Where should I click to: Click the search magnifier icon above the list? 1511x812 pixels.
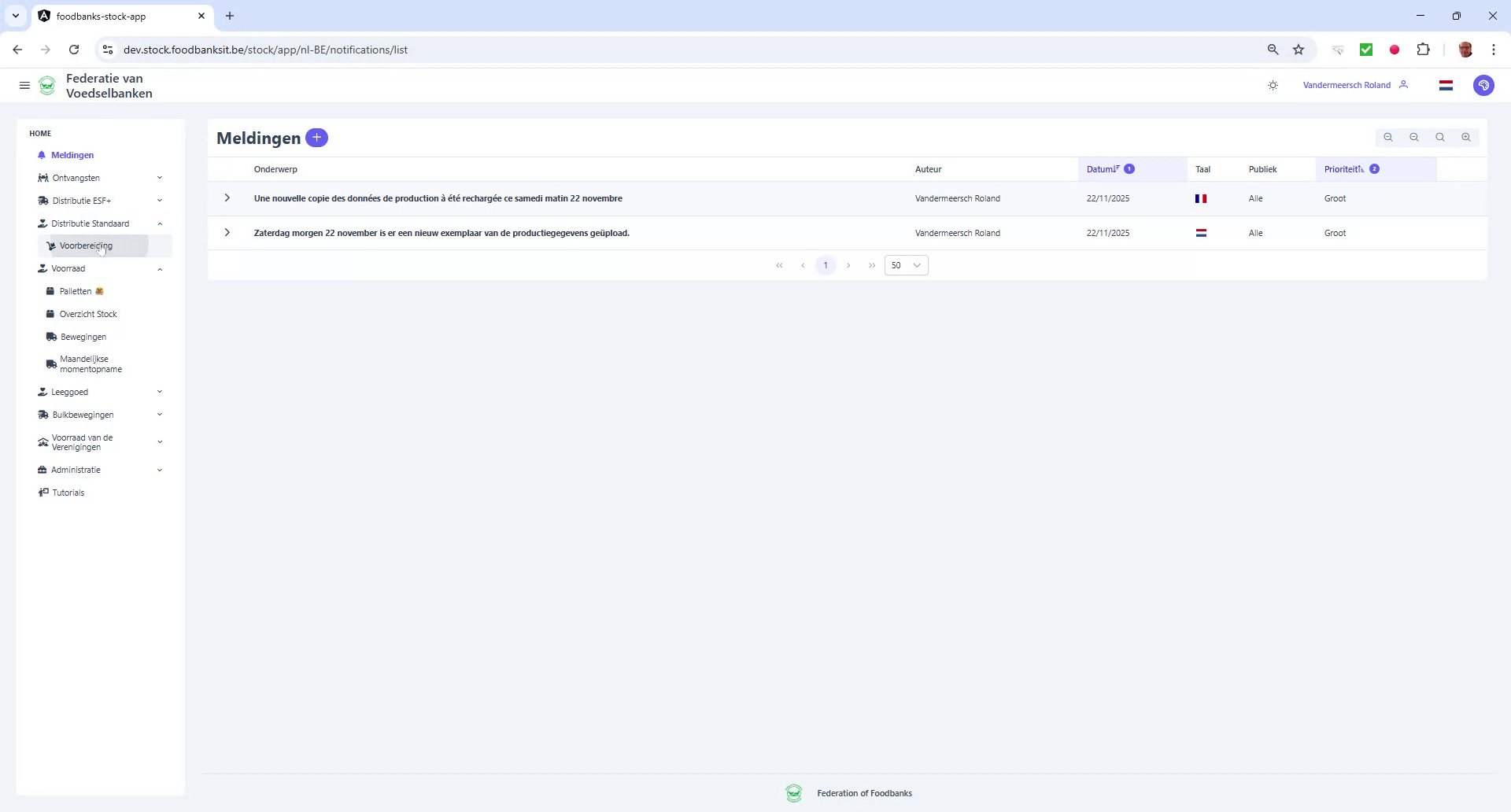point(1440,137)
